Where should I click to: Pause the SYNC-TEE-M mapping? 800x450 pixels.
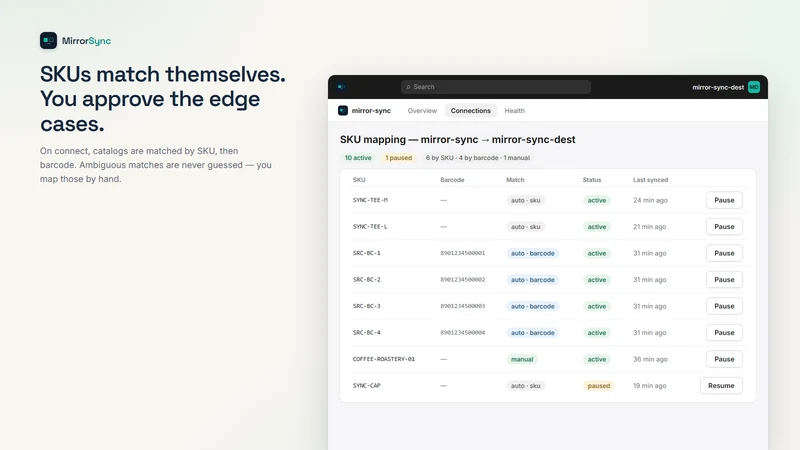click(724, 201)
